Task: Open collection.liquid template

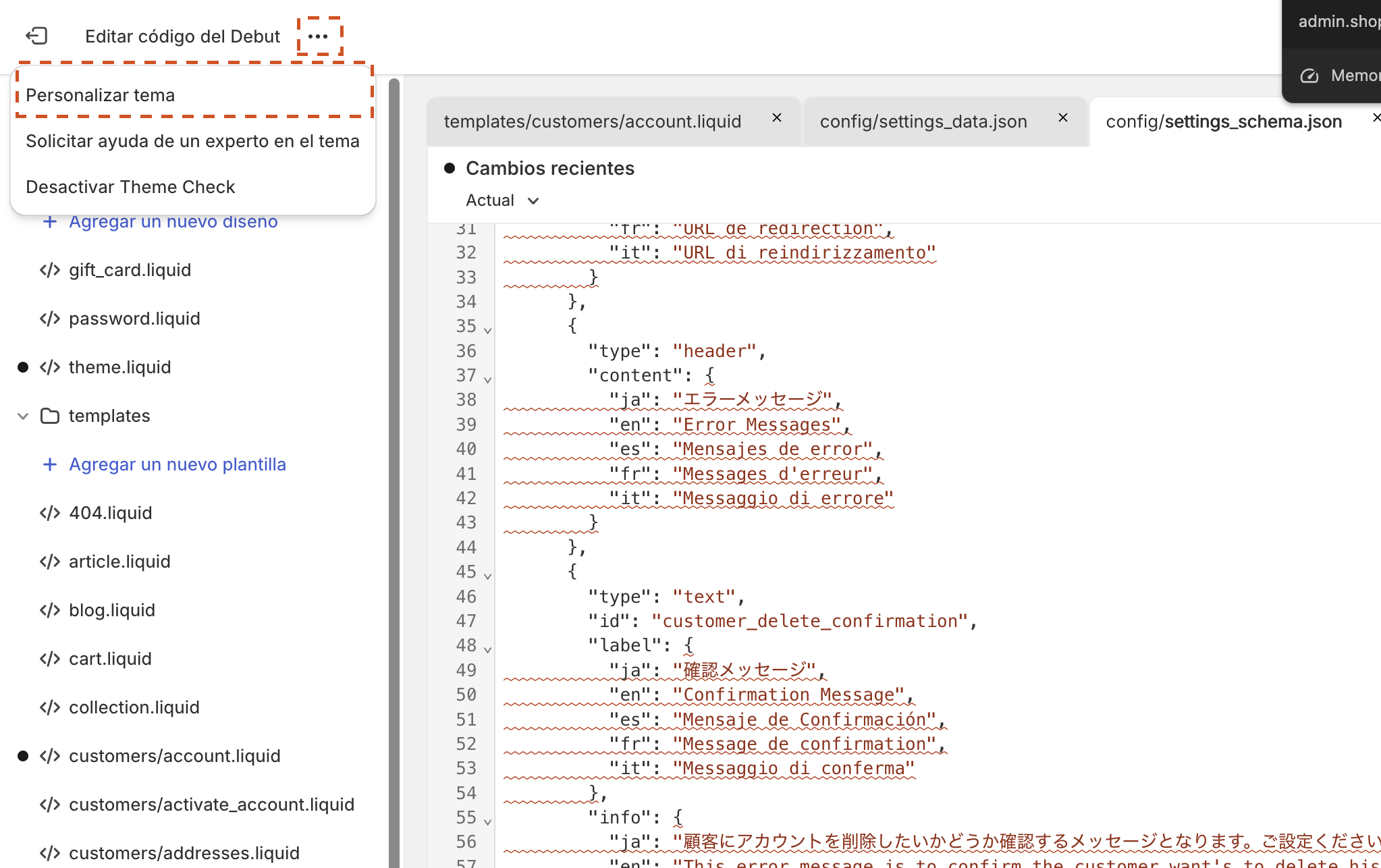Action: point(134,707)
